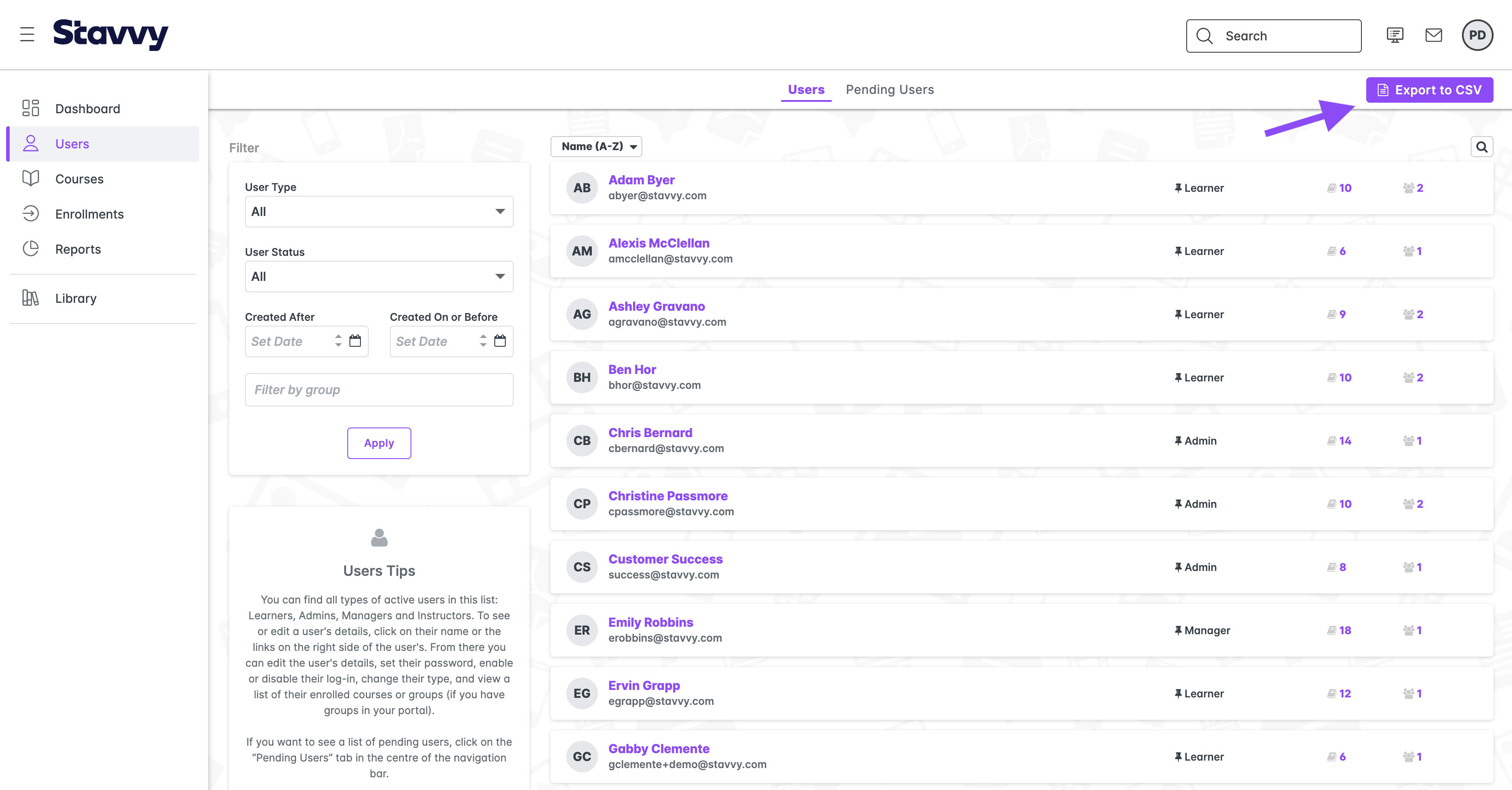Click the AM avatar for Alexis McClellan
1512x790 pixels.
point(582,251)
